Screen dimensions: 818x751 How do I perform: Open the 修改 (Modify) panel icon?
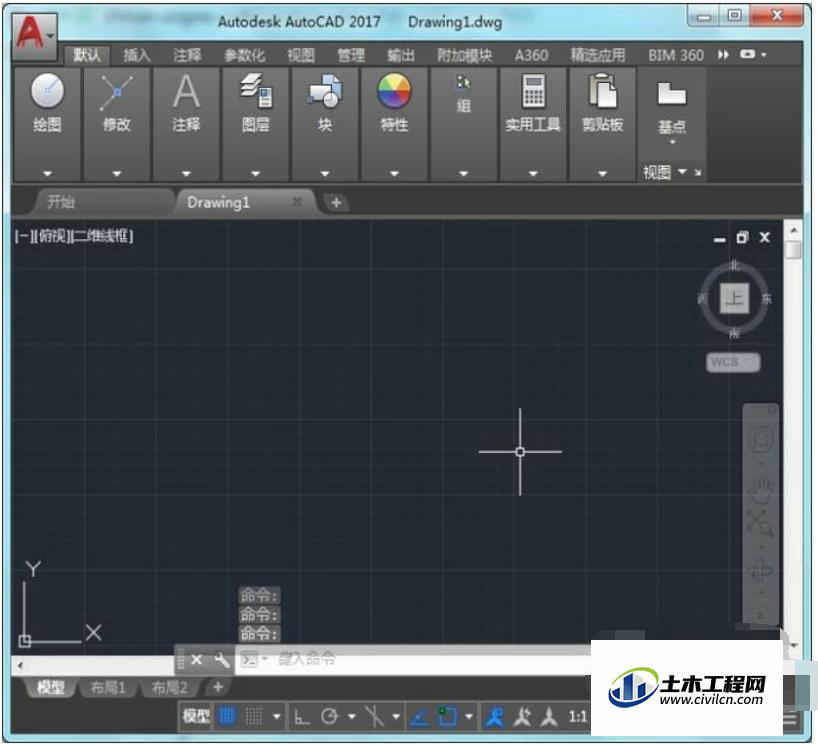pos(116,92)
